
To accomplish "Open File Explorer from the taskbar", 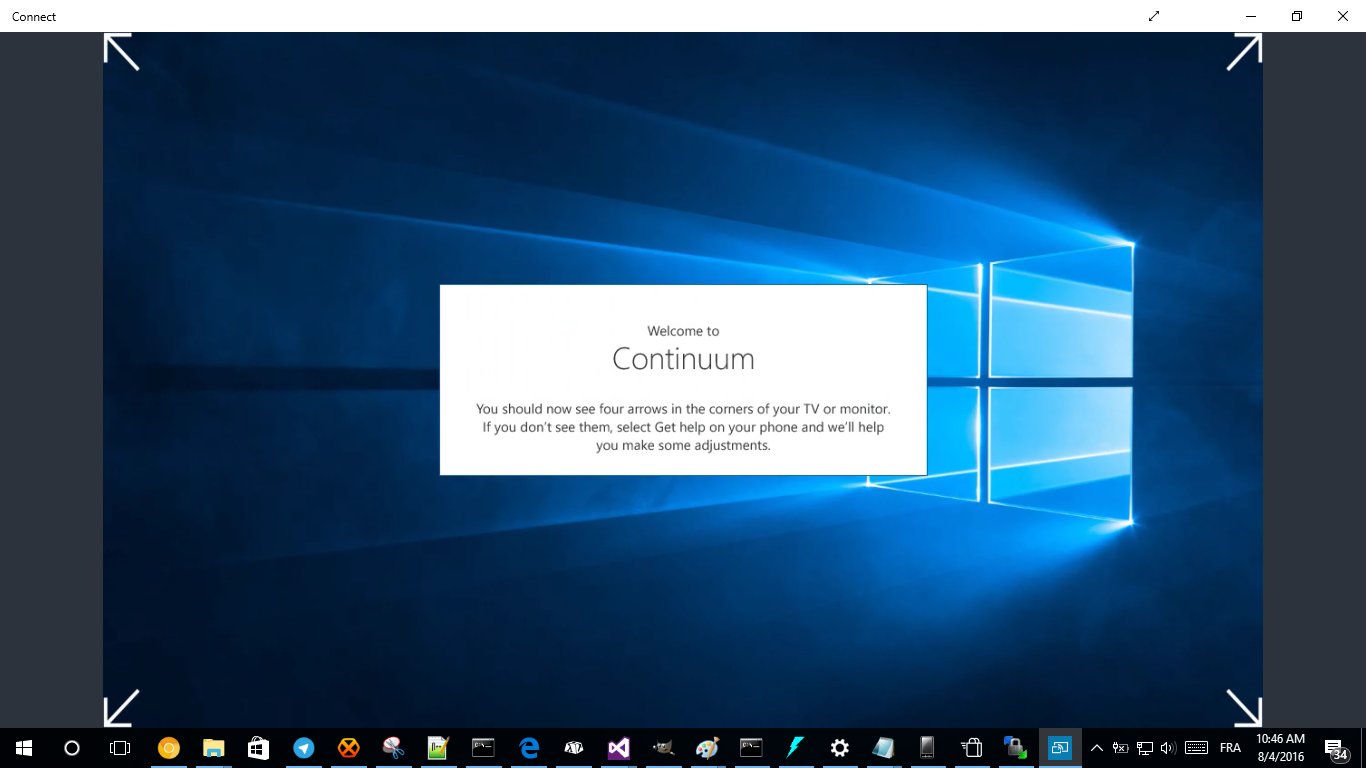I will [213, 748].
